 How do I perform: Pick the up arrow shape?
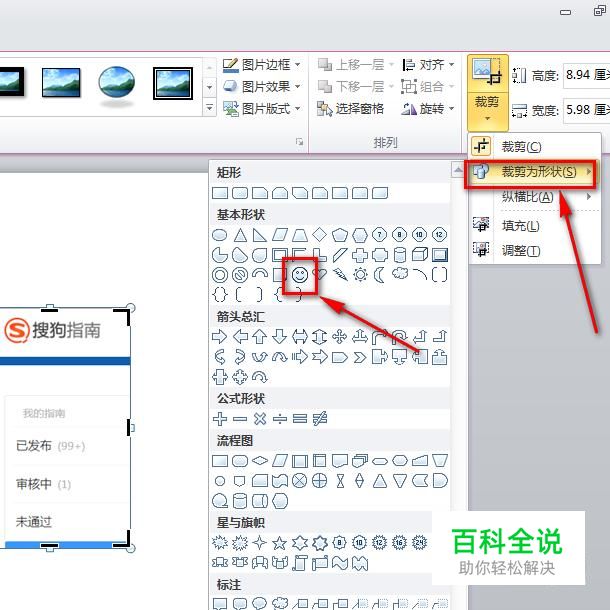point(260,337)
